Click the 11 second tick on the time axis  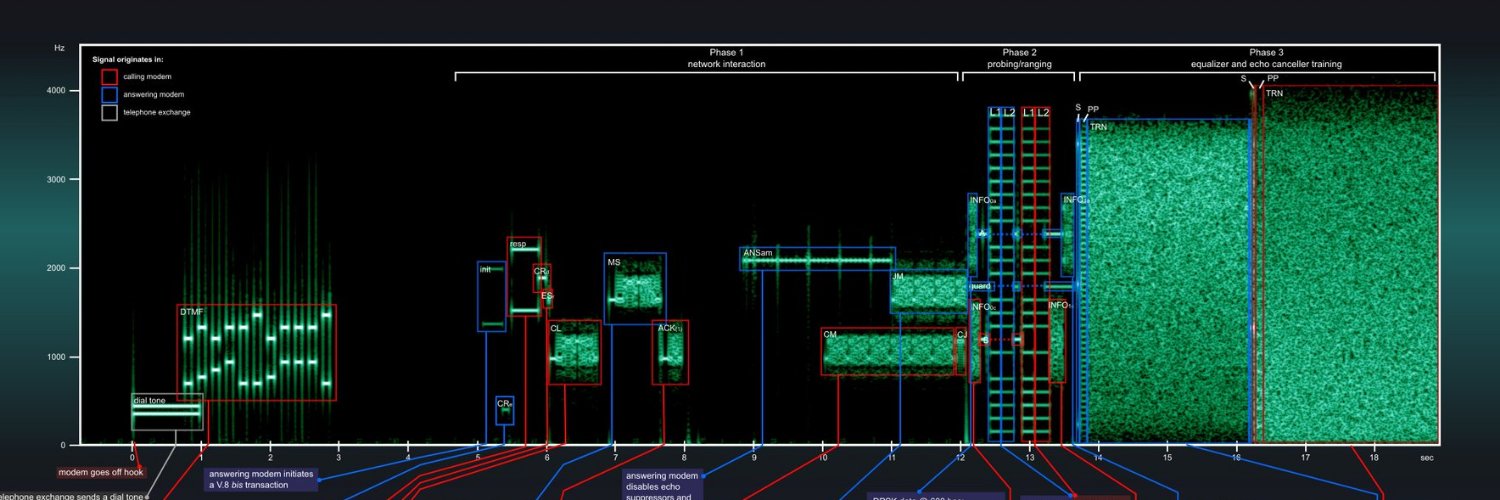[x=891, y=457]
